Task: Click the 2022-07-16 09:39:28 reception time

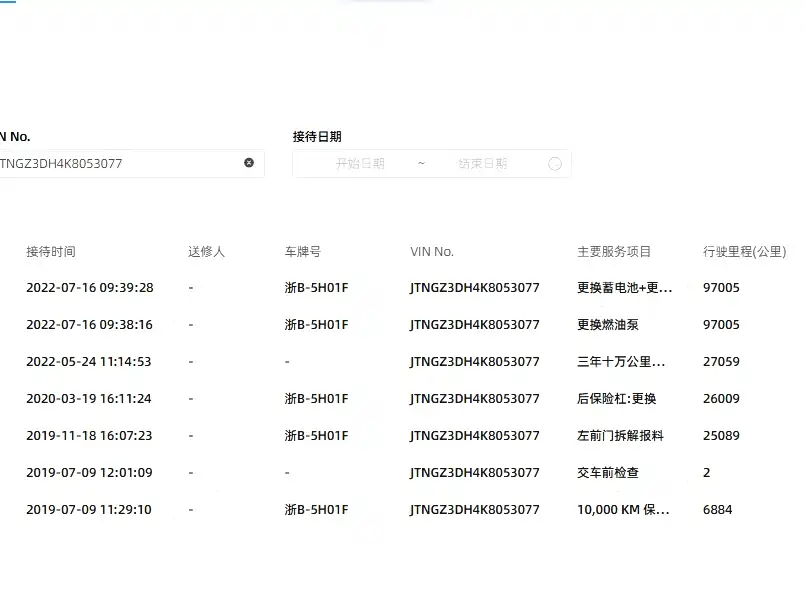Action: [90, 288]
